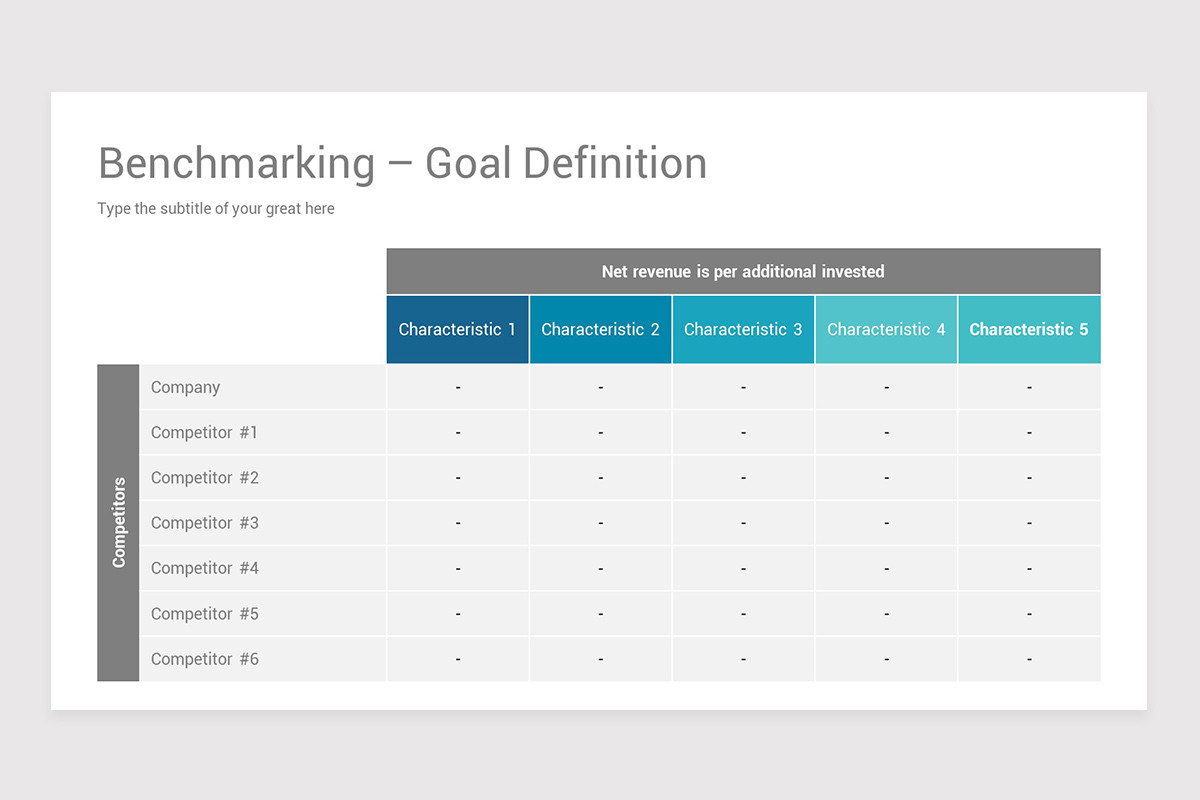Click Company cell under Characteristic 5
Viewport: 1200px width, 800px height.
[1029, 387]
